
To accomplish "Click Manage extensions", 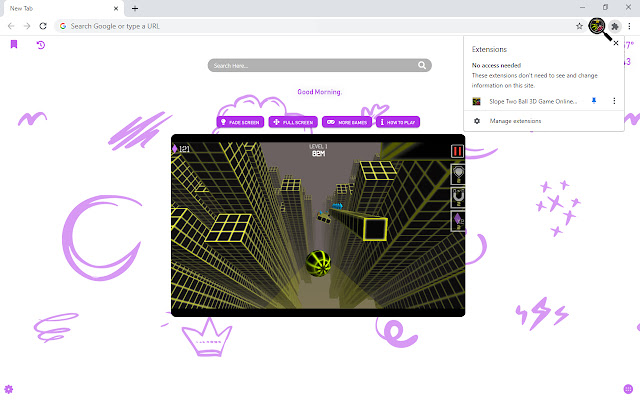I will click(x=515, y=121).
